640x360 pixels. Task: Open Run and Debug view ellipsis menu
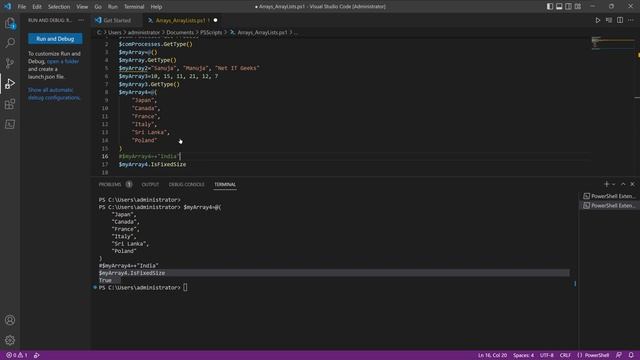click(81, 20)
